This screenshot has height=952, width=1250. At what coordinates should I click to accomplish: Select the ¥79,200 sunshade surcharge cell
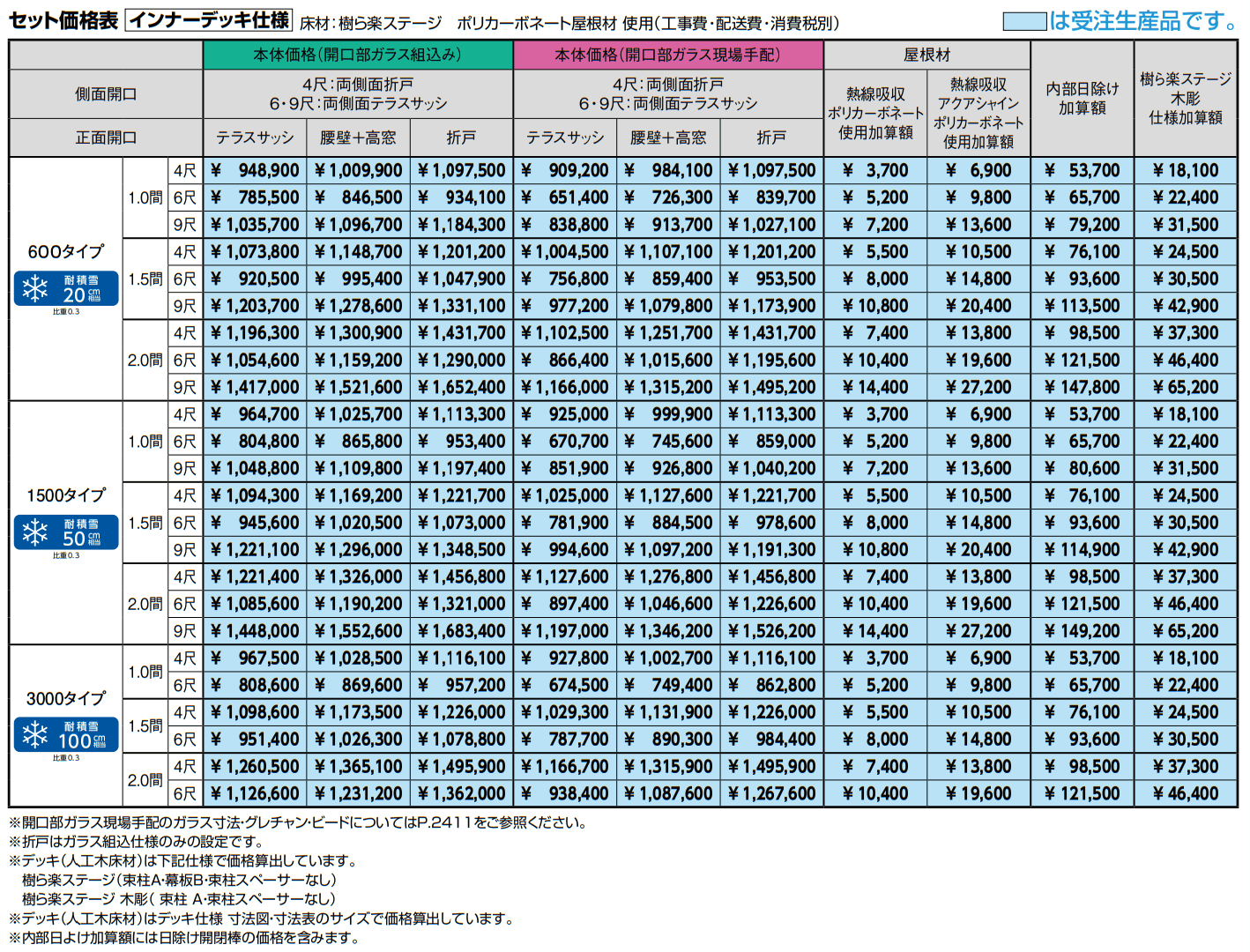1083,225
